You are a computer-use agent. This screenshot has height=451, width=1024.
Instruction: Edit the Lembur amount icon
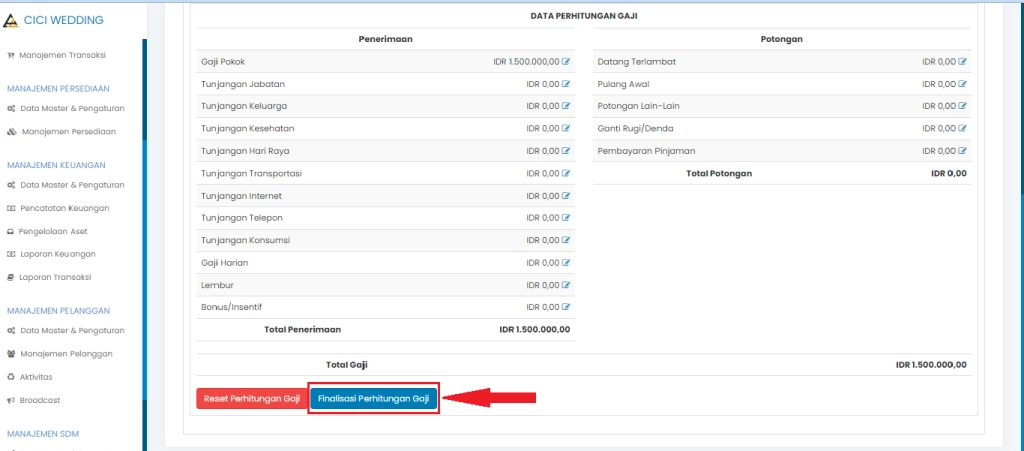coord(566,285)
